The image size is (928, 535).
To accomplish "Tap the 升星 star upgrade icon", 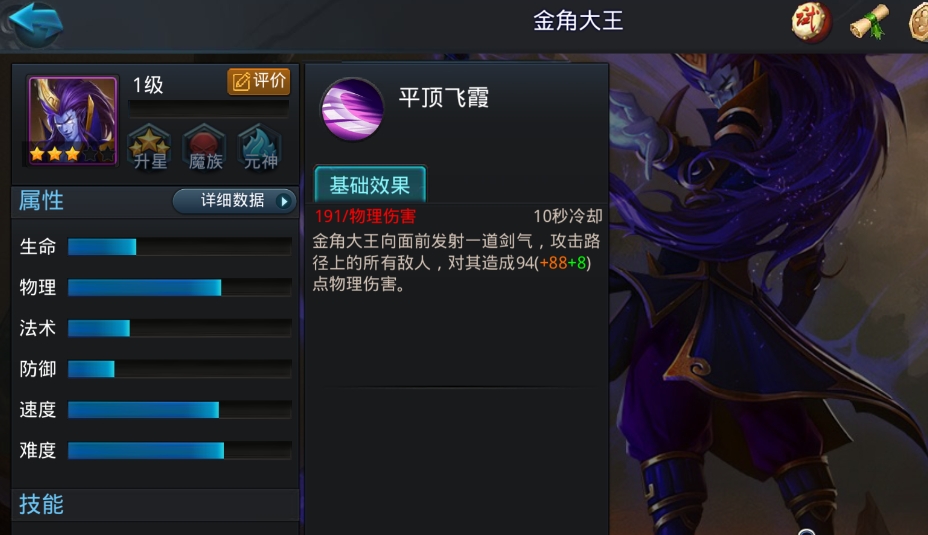I will point(149,147).
